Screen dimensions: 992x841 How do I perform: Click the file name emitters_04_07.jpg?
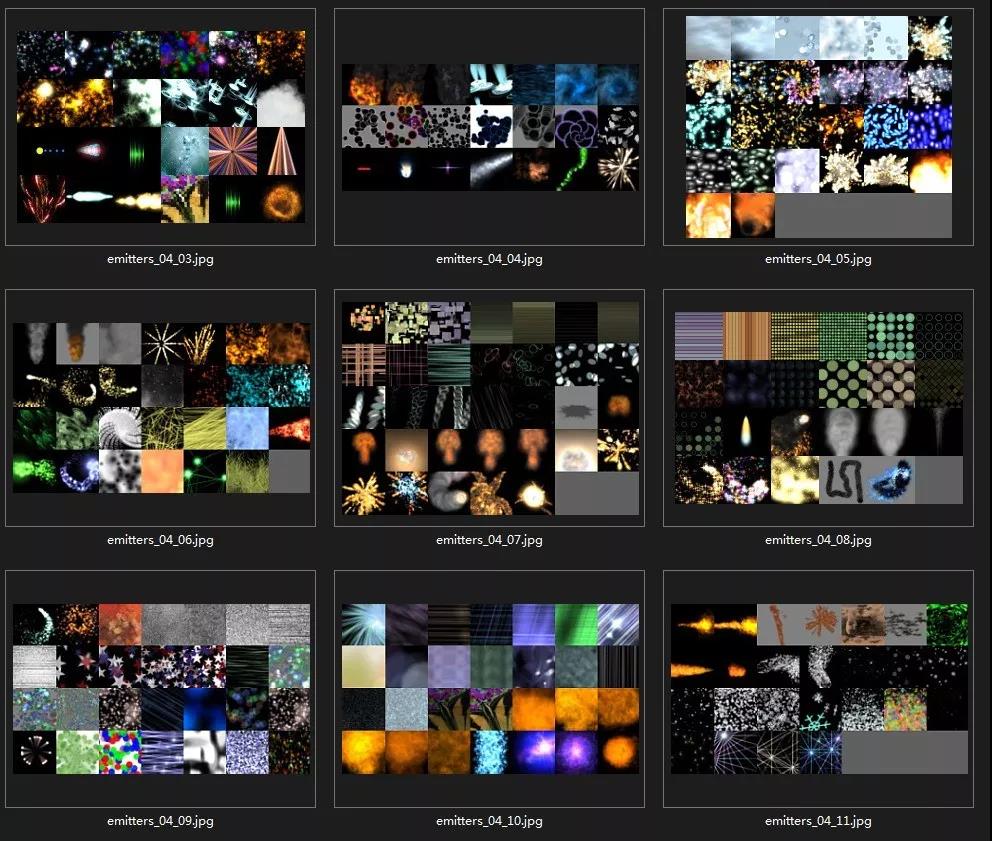[x=489, y=540]
